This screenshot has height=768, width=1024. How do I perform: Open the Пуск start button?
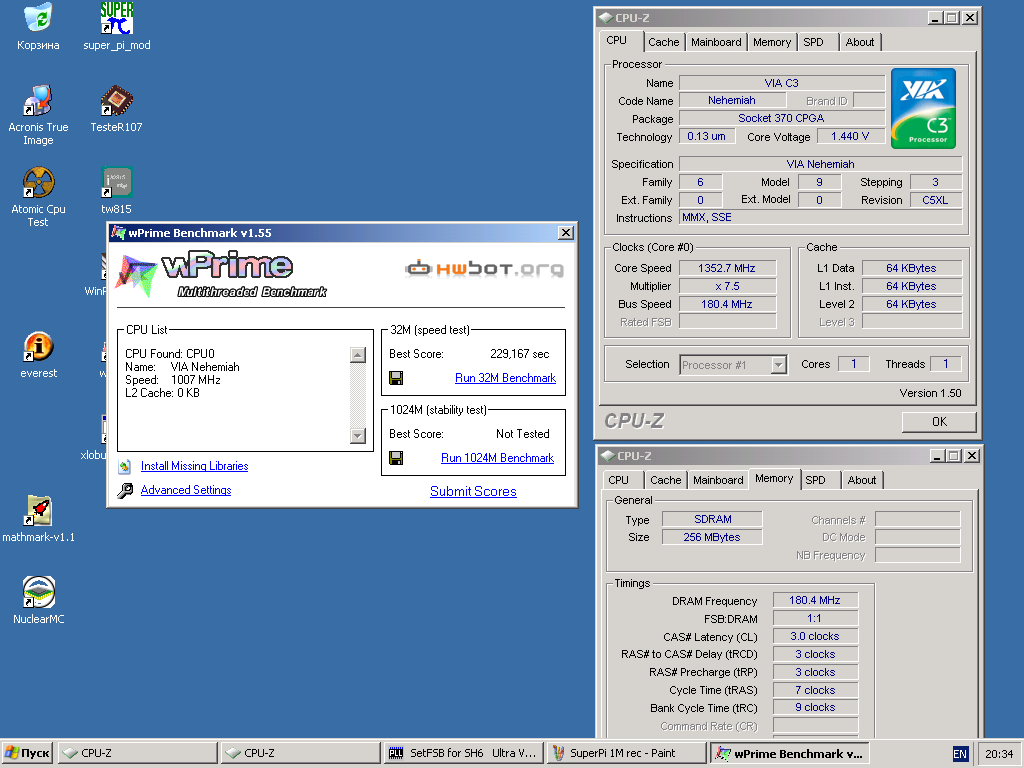tap(27, 753)
